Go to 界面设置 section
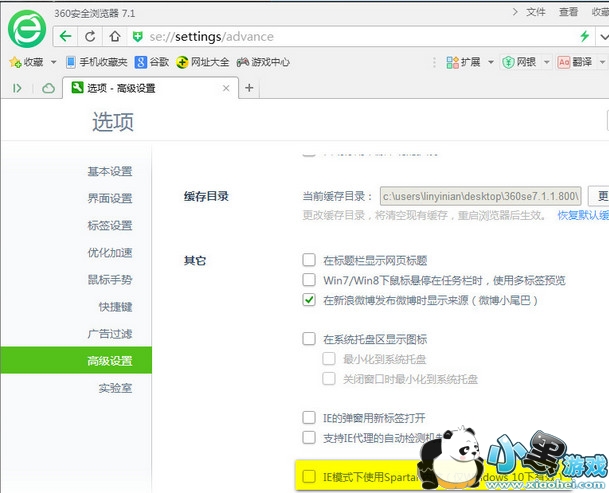The height and width of the screenshot is (493, 609). point(110,199)
